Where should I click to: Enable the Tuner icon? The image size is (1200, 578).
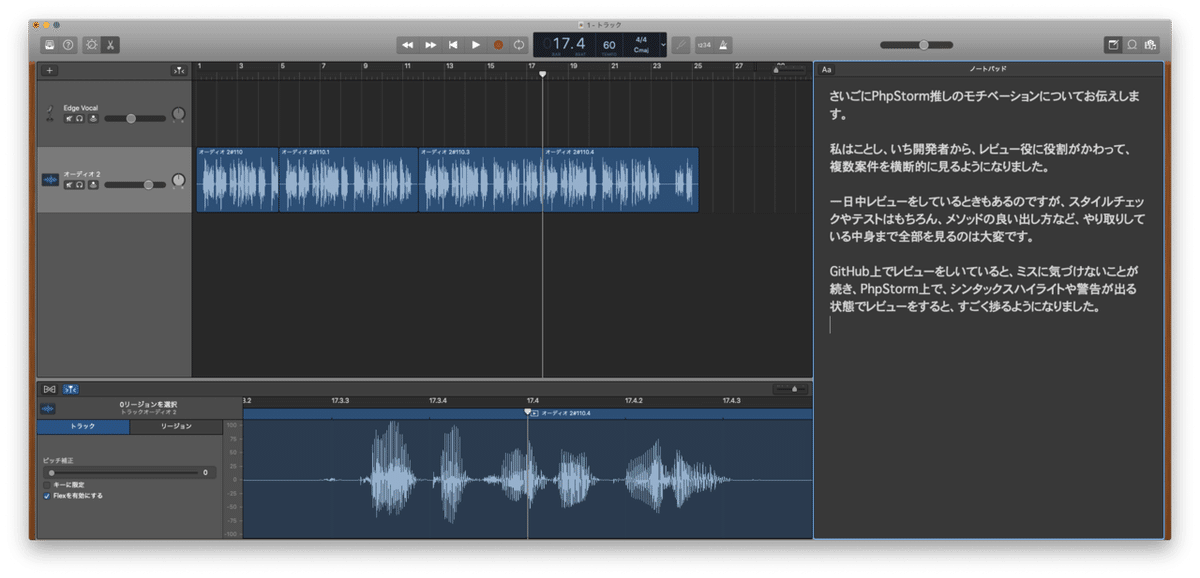point(681,45)
